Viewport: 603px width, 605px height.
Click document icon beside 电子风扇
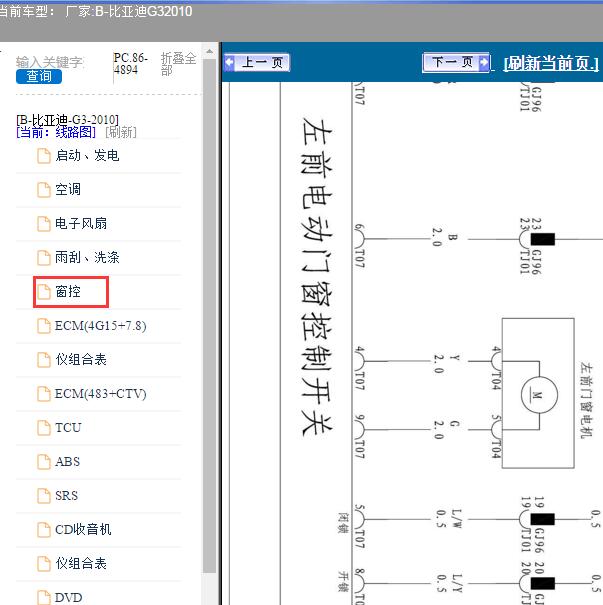click(44, 224)
